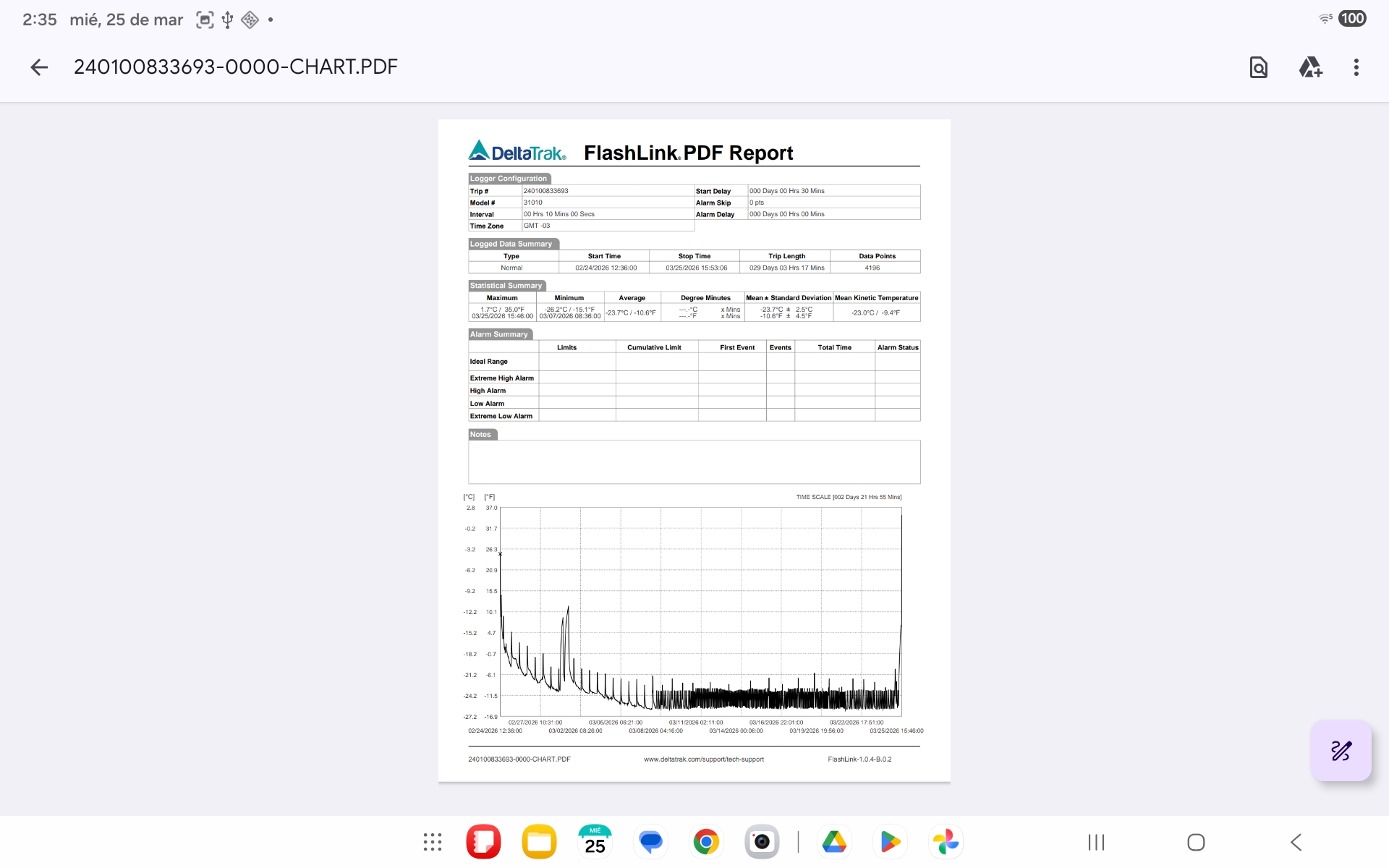Screen dimensions: 1389x868
Task: Open the three-dot overflow menu
Action: point(1356,67)
